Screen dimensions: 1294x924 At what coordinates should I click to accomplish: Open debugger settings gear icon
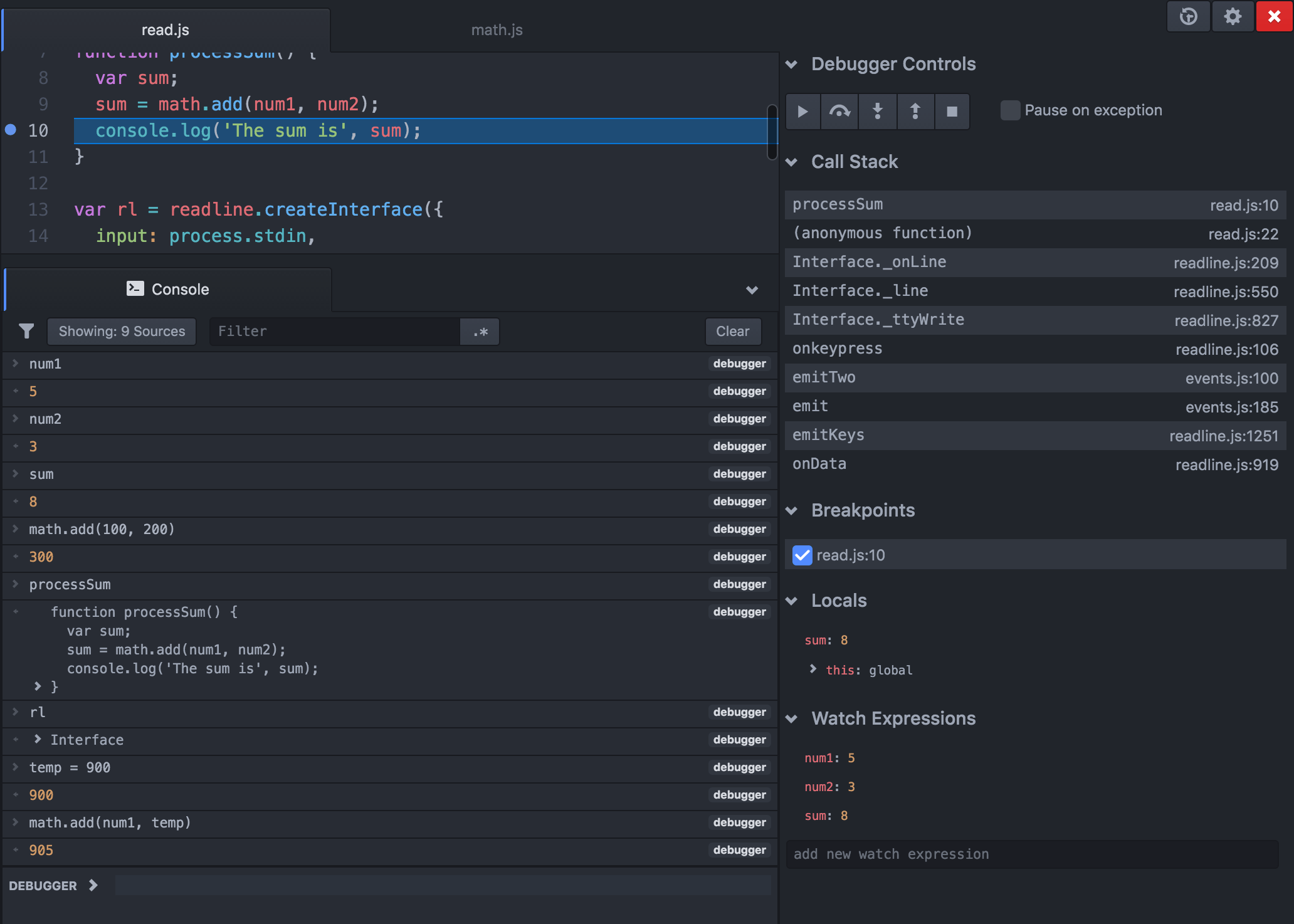pos(1233,16)
